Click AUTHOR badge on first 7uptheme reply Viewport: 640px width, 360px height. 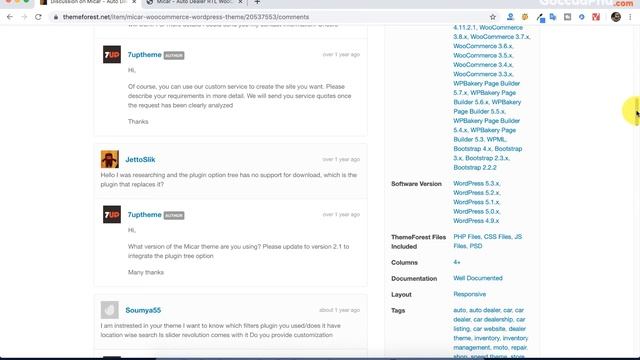point(174,55)
